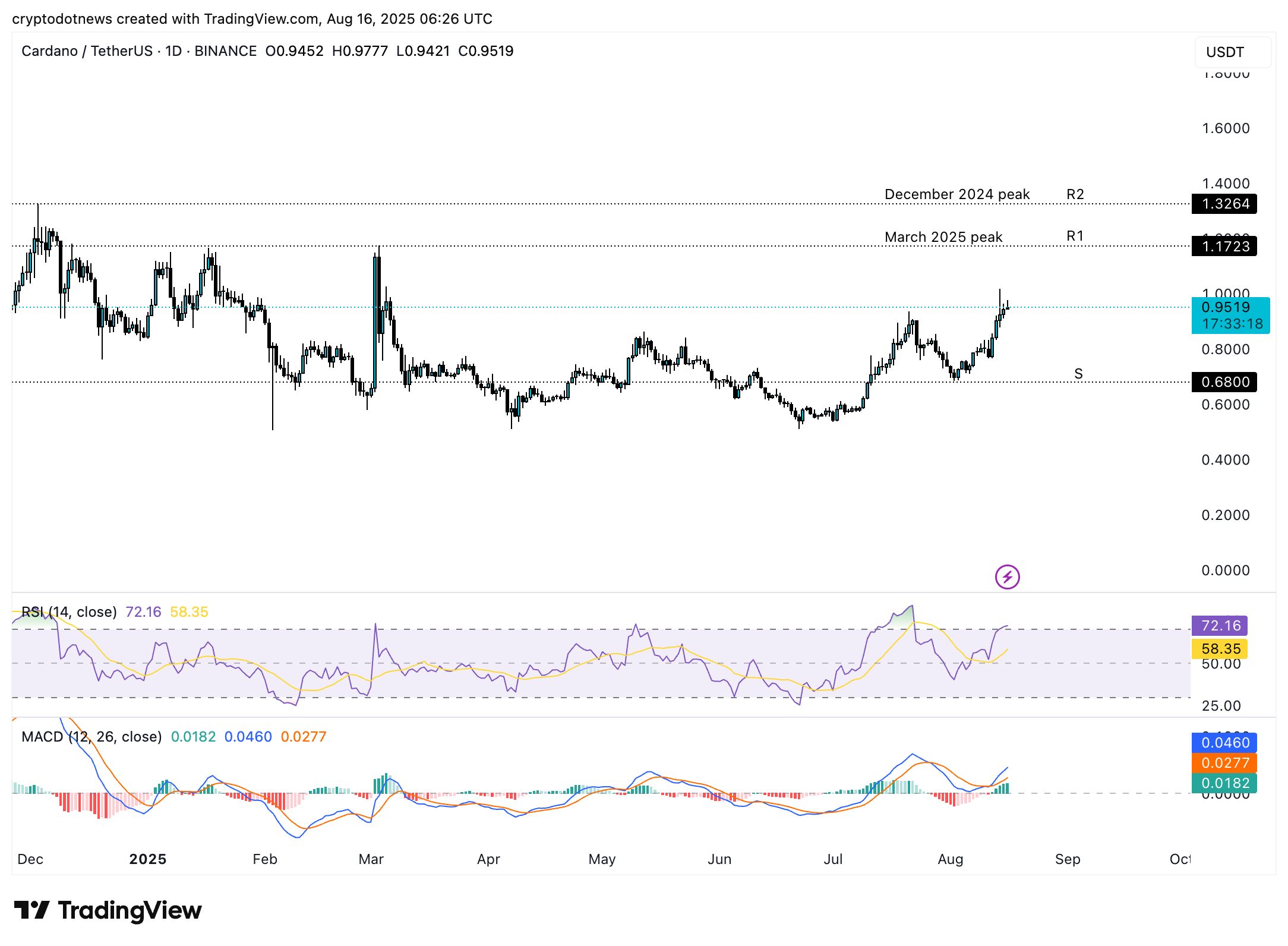This screenshot has height=946, width=1288.
Task: Open RSI (14, close) indicator settings
Action: 68,612
